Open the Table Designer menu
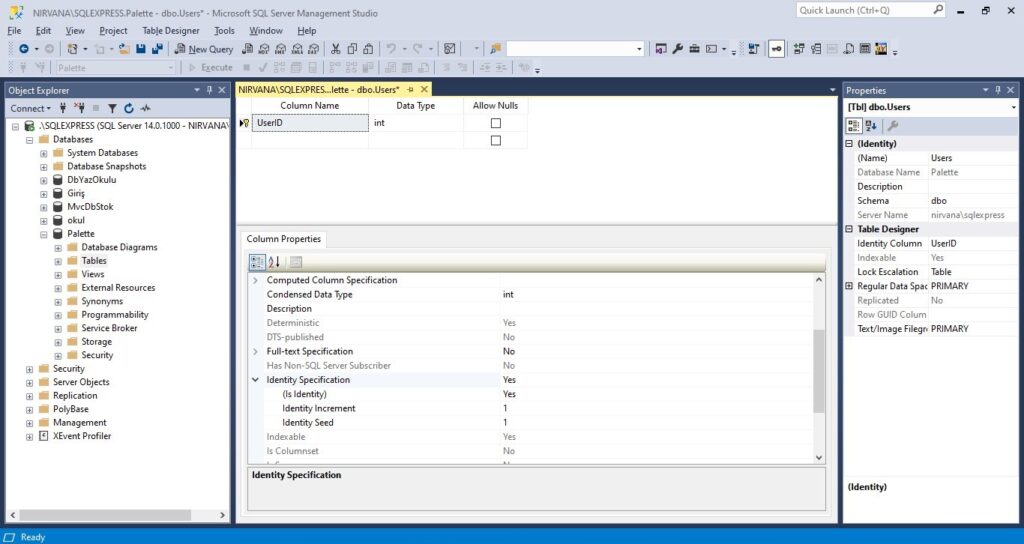The height and width of the screenshot is (544, 1024). [171, 31]
